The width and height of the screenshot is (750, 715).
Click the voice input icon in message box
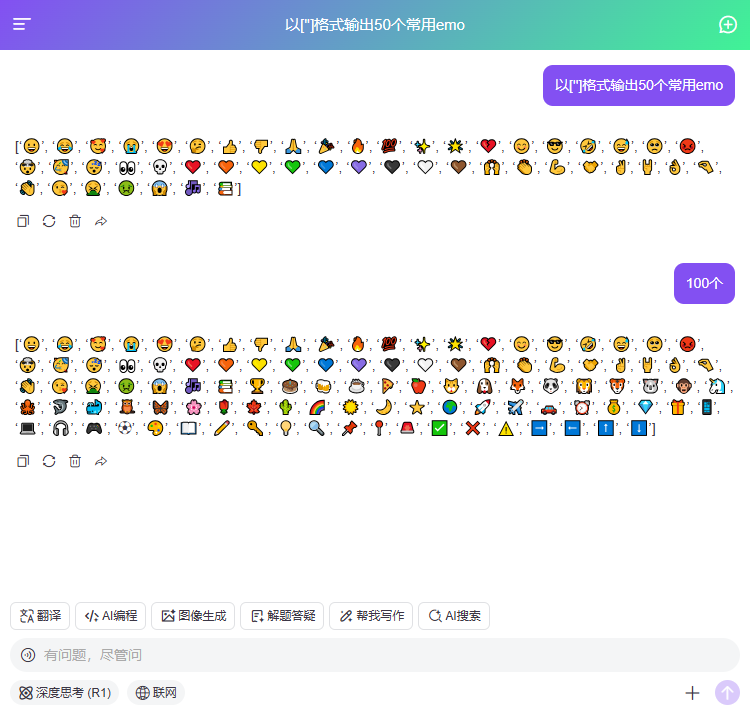tap(28, 655)
